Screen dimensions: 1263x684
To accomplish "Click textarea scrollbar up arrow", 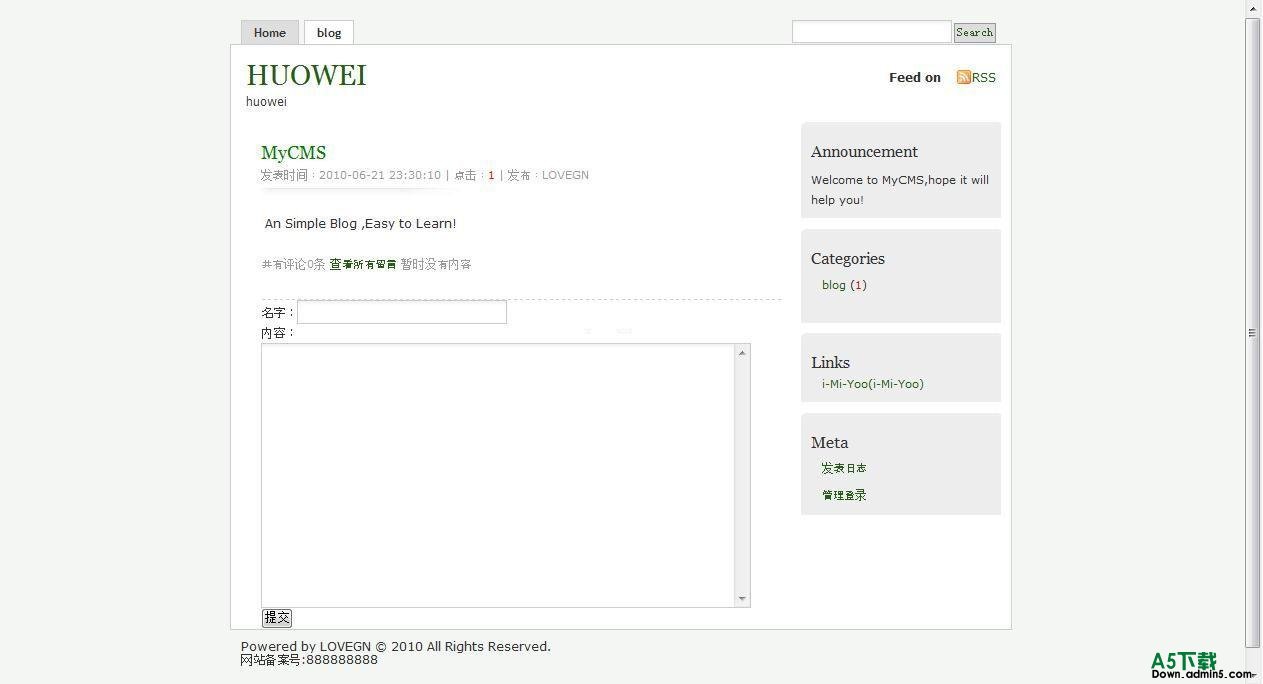I will [x=742, y=352].
